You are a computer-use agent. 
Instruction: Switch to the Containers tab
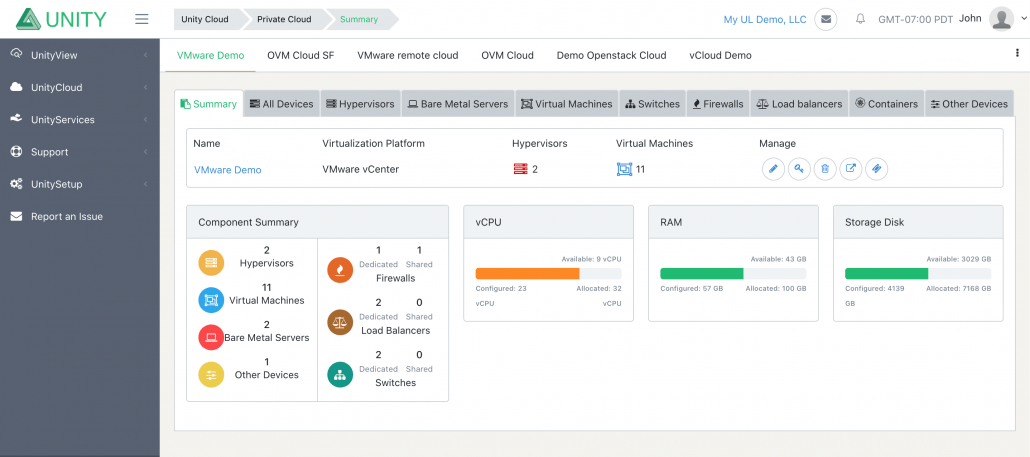[887, 104]
